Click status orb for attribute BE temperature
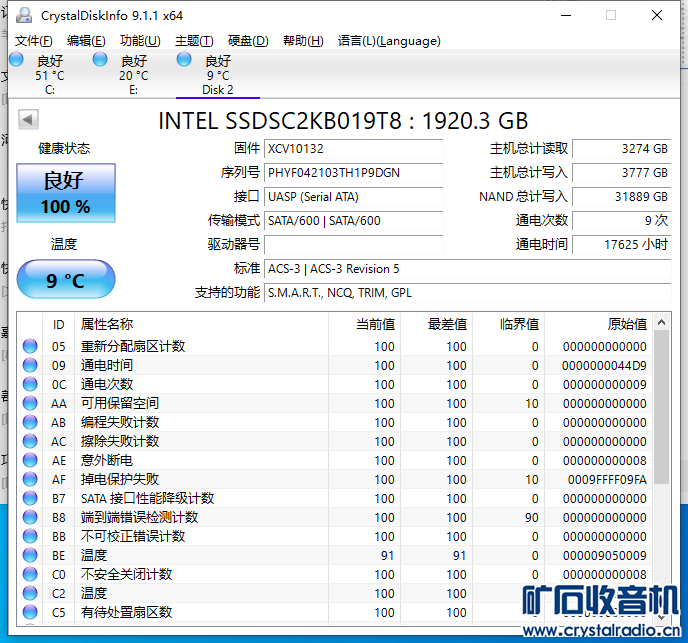 point(31,556)
